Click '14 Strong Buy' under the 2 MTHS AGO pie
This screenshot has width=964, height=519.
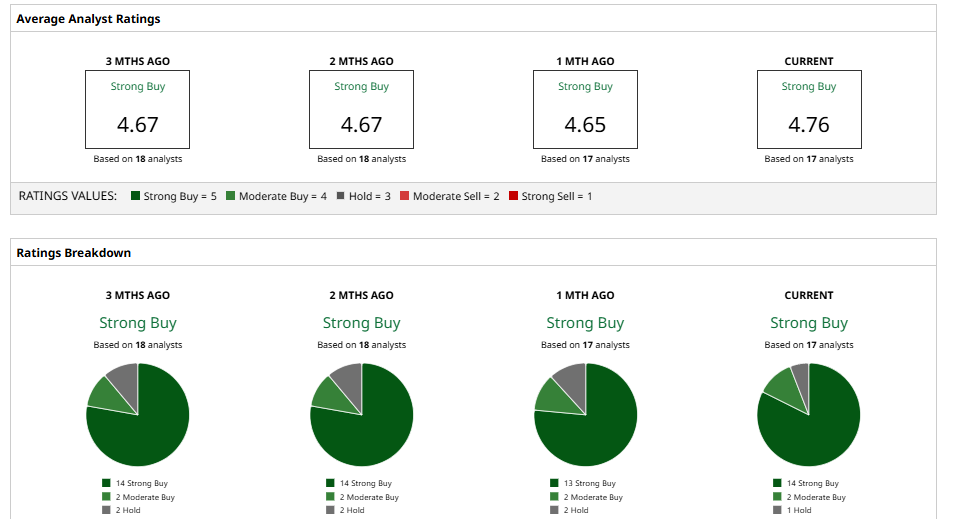(x=366, y=483)
